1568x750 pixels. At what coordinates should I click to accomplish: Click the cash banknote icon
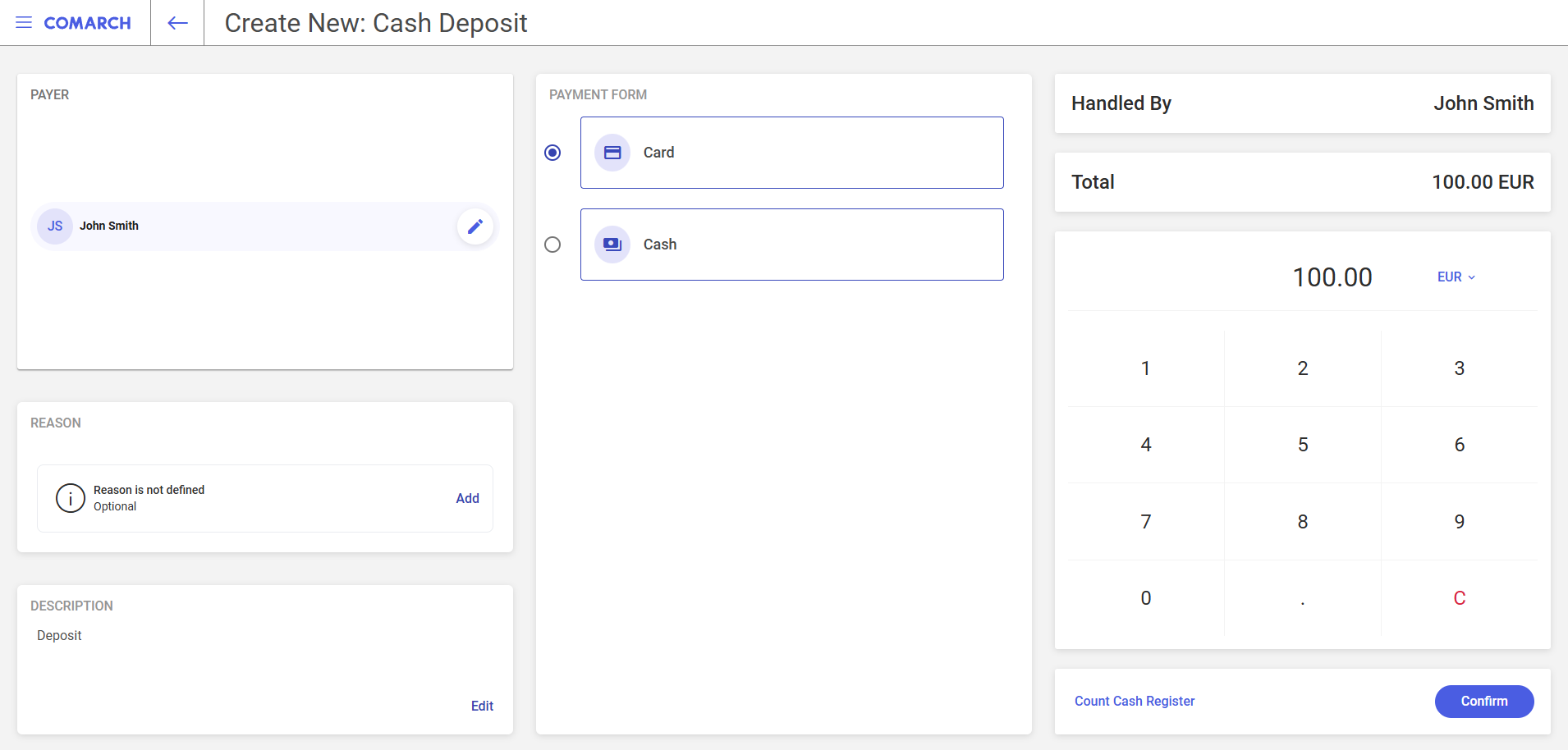[612, 245]
